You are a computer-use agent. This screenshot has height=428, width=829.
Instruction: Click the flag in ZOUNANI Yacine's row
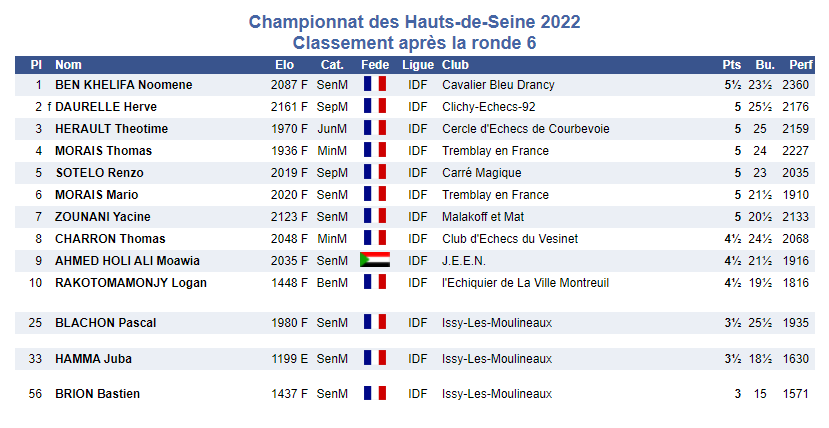click(x=374, y=217)
